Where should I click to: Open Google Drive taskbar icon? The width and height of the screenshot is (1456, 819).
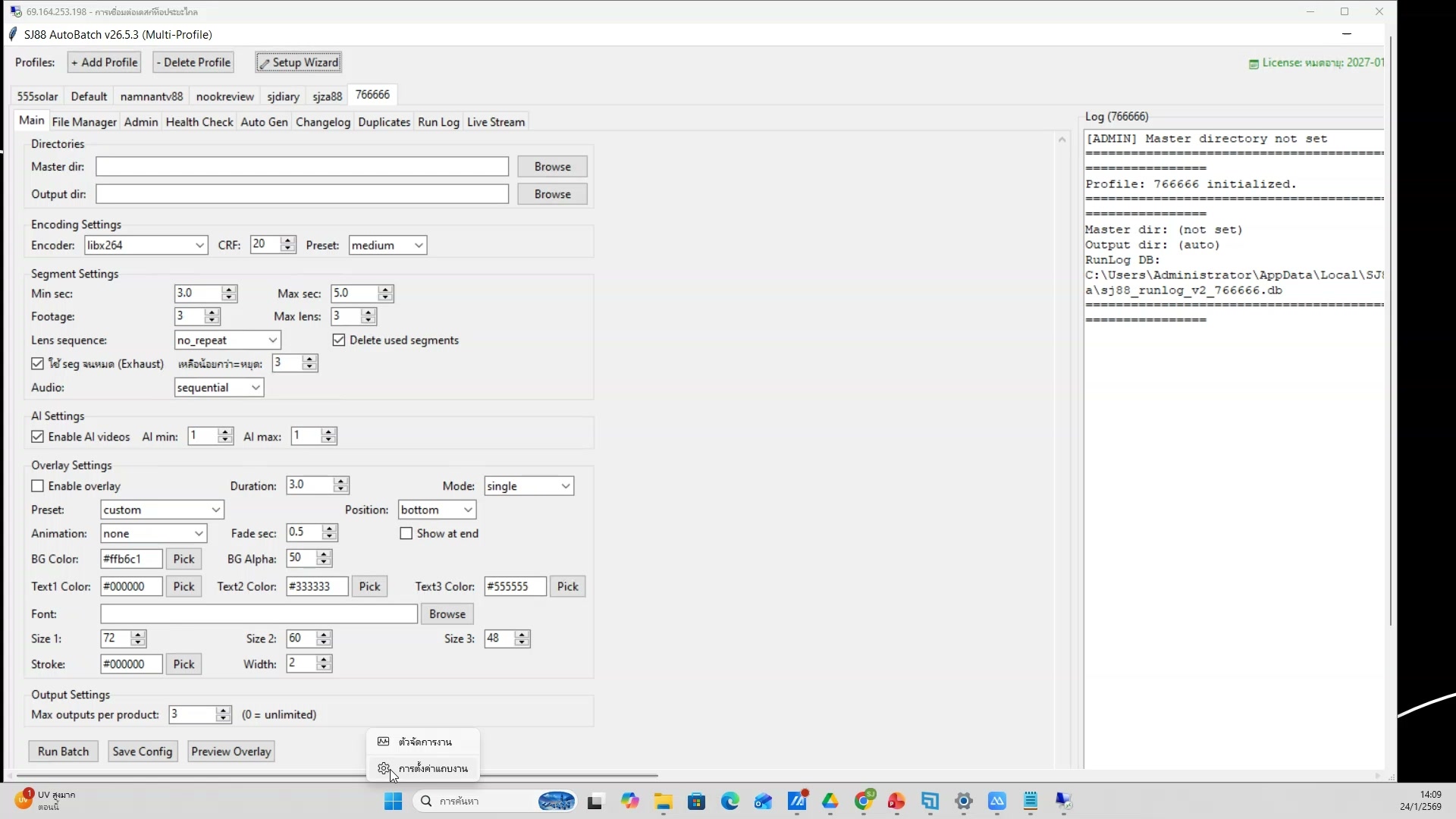click(830, 802)
